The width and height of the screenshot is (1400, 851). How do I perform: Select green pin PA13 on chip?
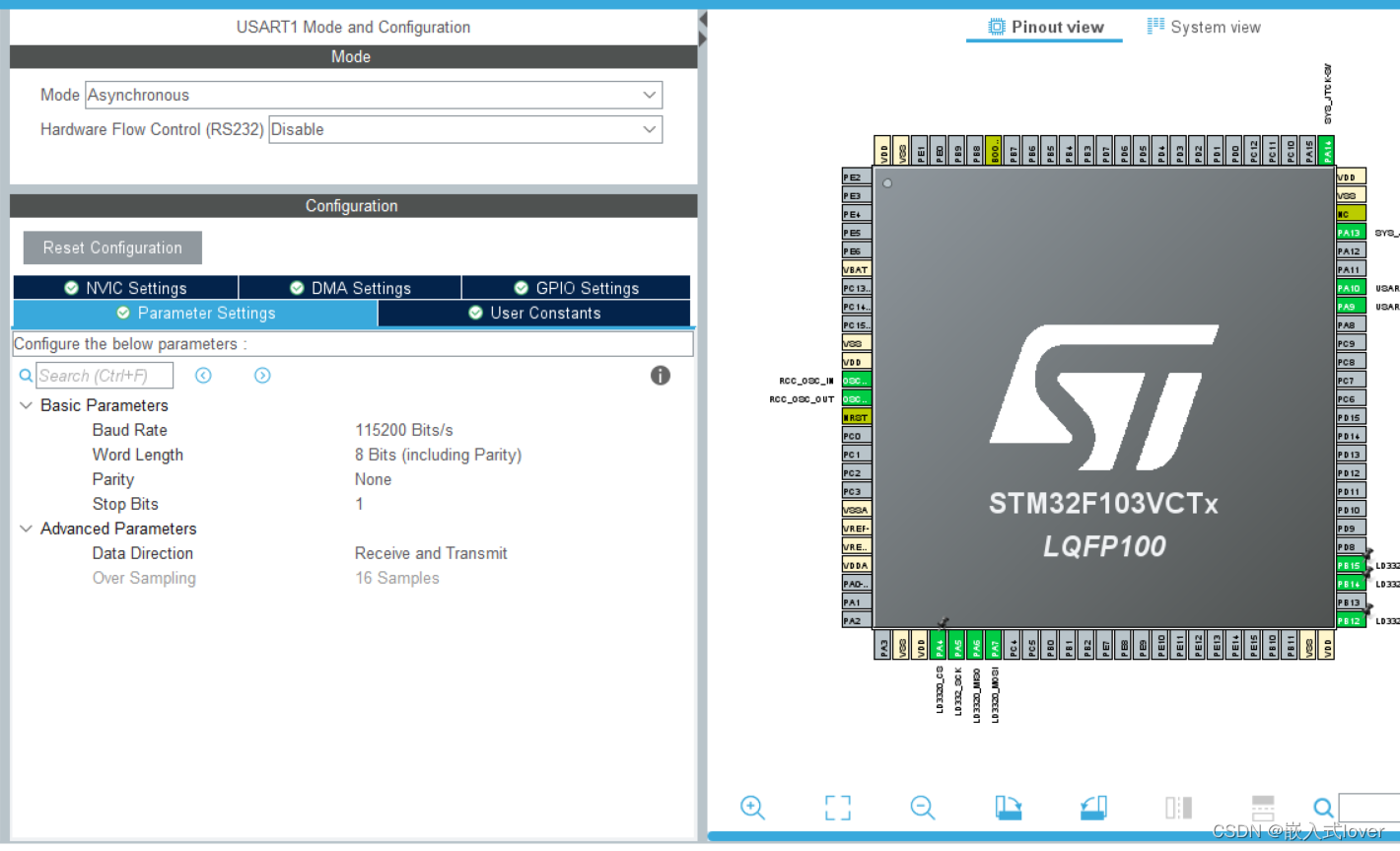coord(1351,233)
